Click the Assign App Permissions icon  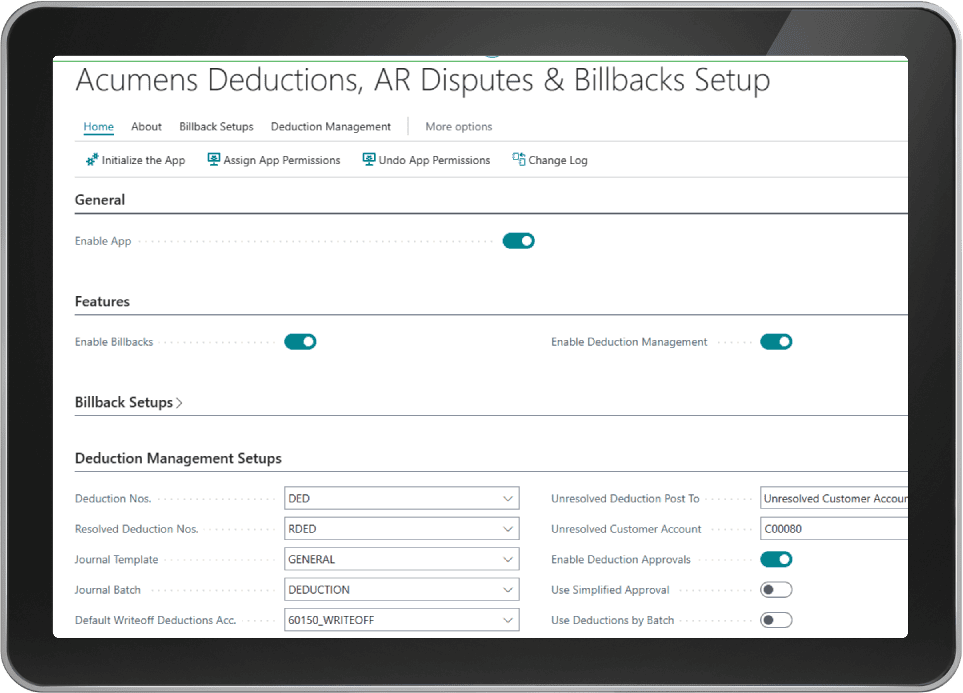click(x=213, y=160)
